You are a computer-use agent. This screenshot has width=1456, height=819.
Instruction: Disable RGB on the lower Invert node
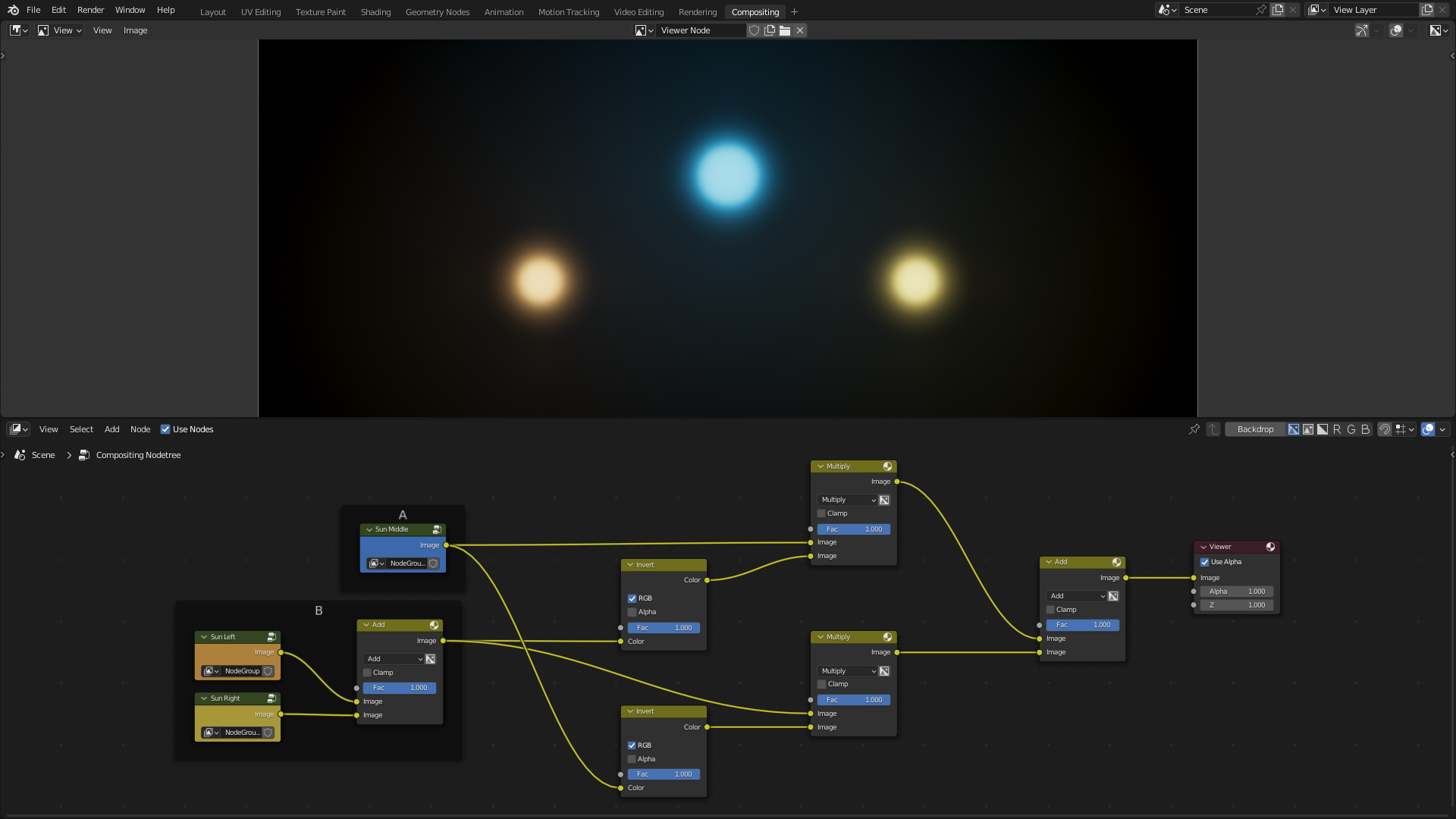pyautogui.click(x=632, y=745)
